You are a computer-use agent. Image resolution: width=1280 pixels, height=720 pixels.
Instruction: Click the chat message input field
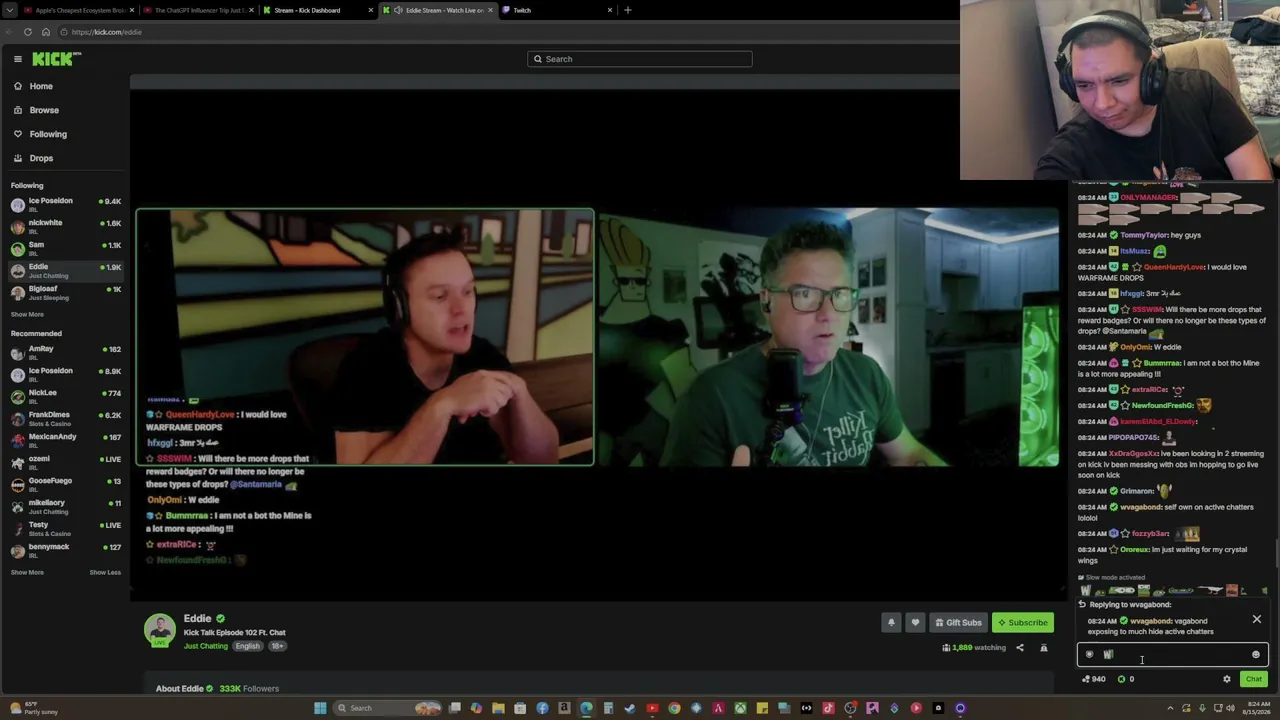[x=1173, y=655]
